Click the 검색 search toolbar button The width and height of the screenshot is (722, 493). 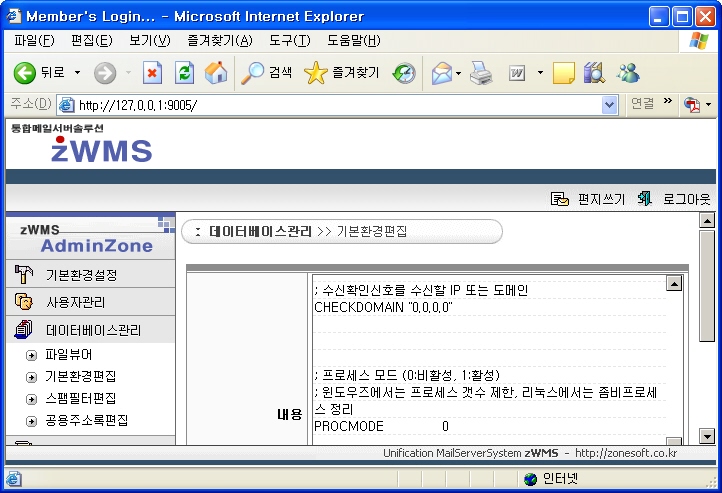[x=268, y=73]
